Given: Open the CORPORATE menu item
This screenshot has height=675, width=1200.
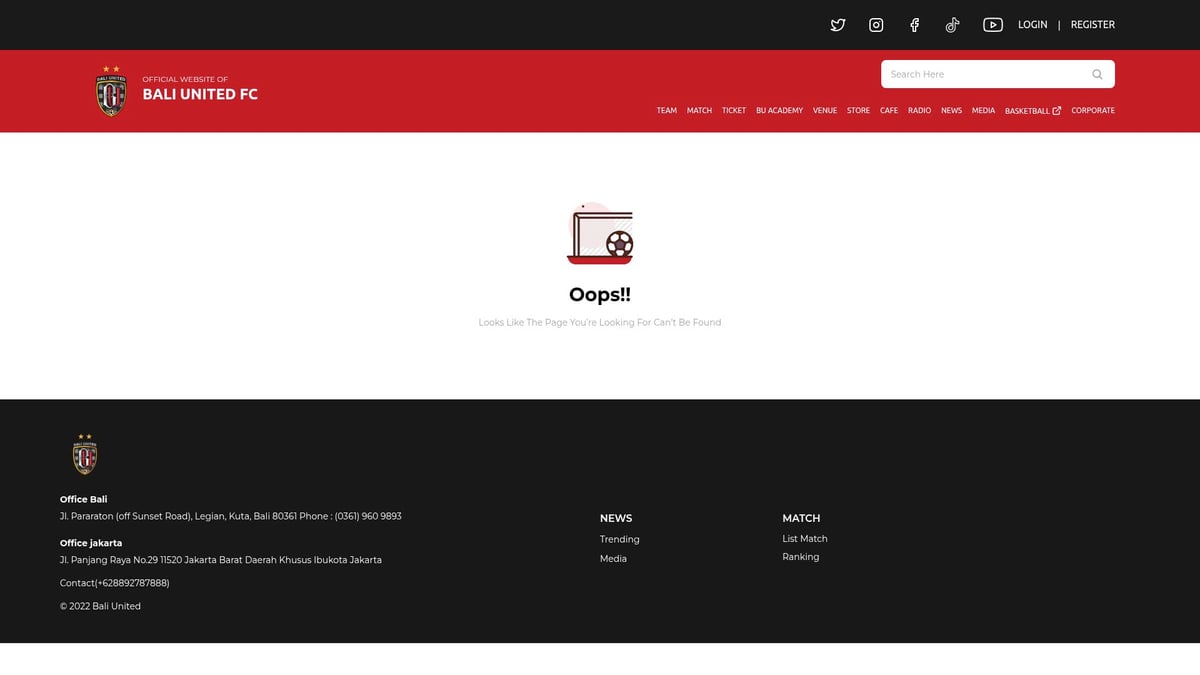Looking at the screenshot, I should click(1093, 111).
